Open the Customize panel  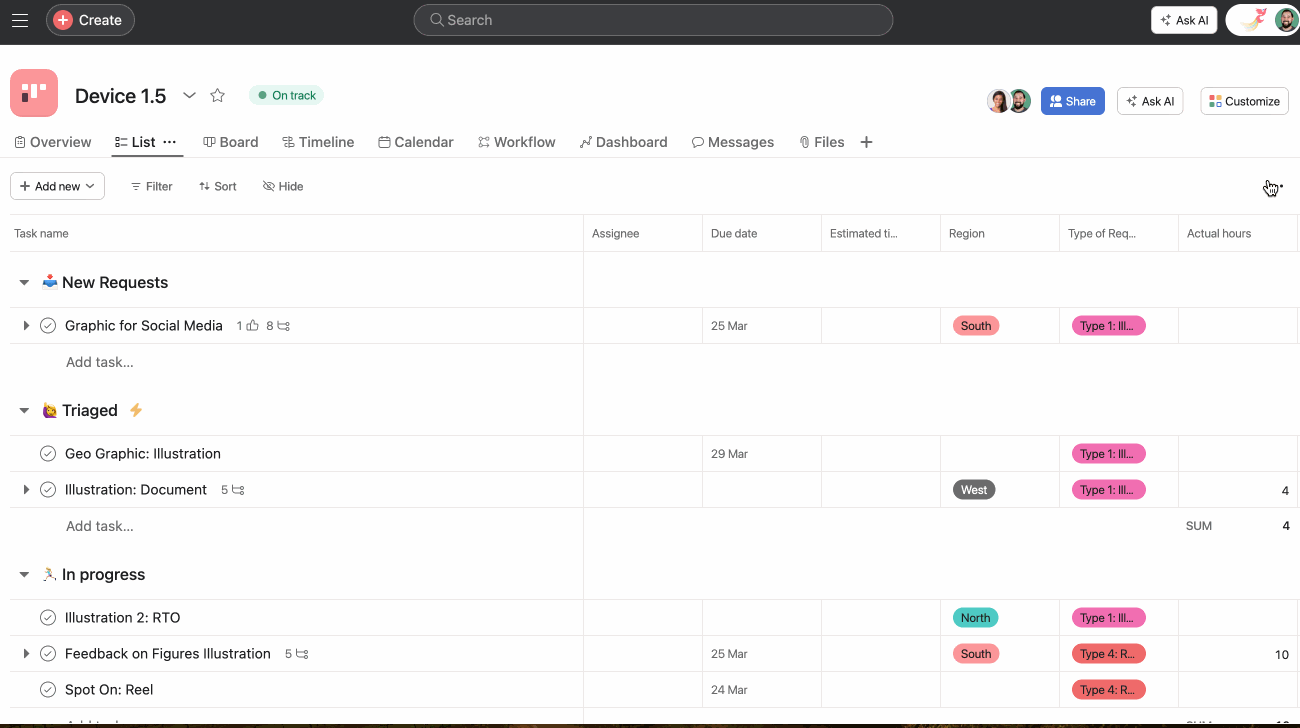pyautogui.click(x=1244, y=100)
